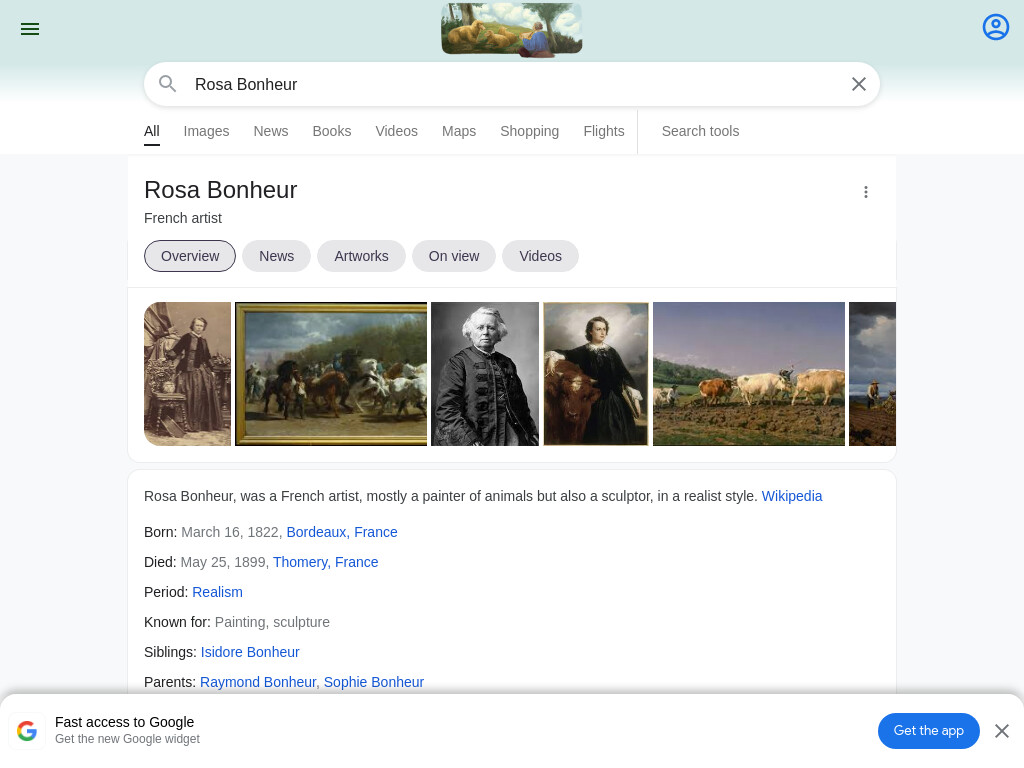Go to the Maps tab
1024x768 pixels.
(459, 131)
